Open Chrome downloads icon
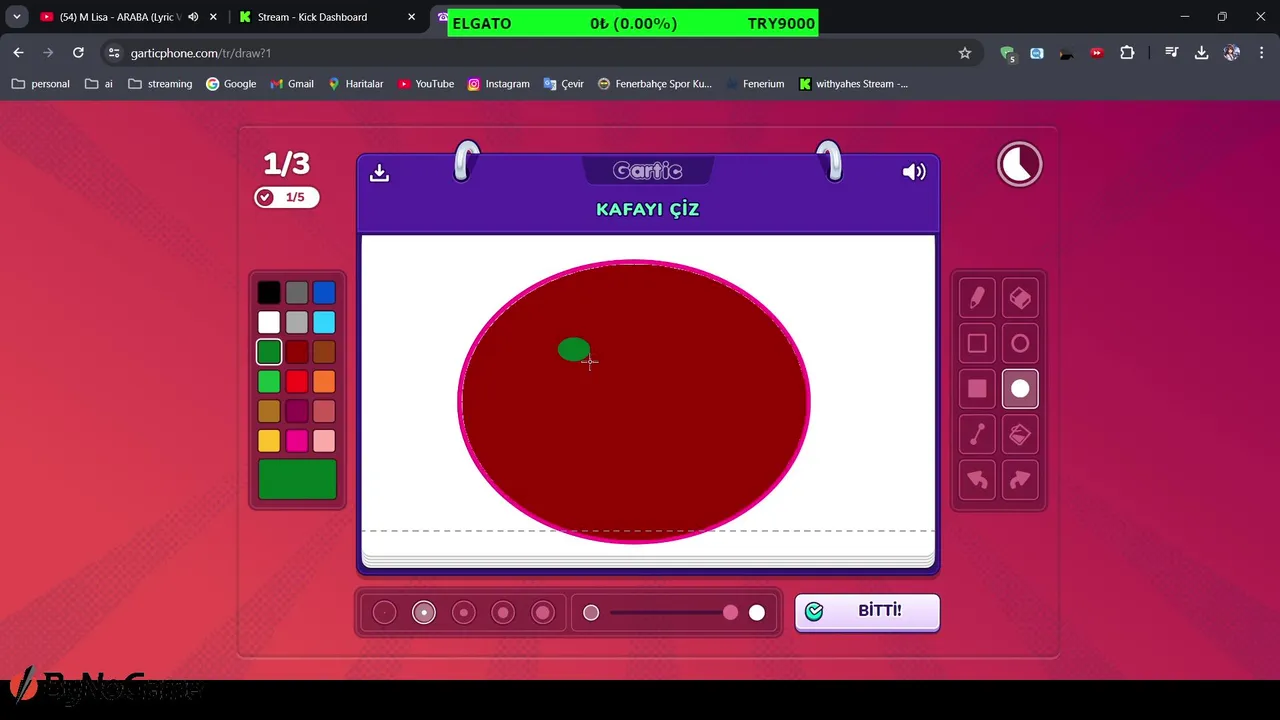 pos(1201,53)
